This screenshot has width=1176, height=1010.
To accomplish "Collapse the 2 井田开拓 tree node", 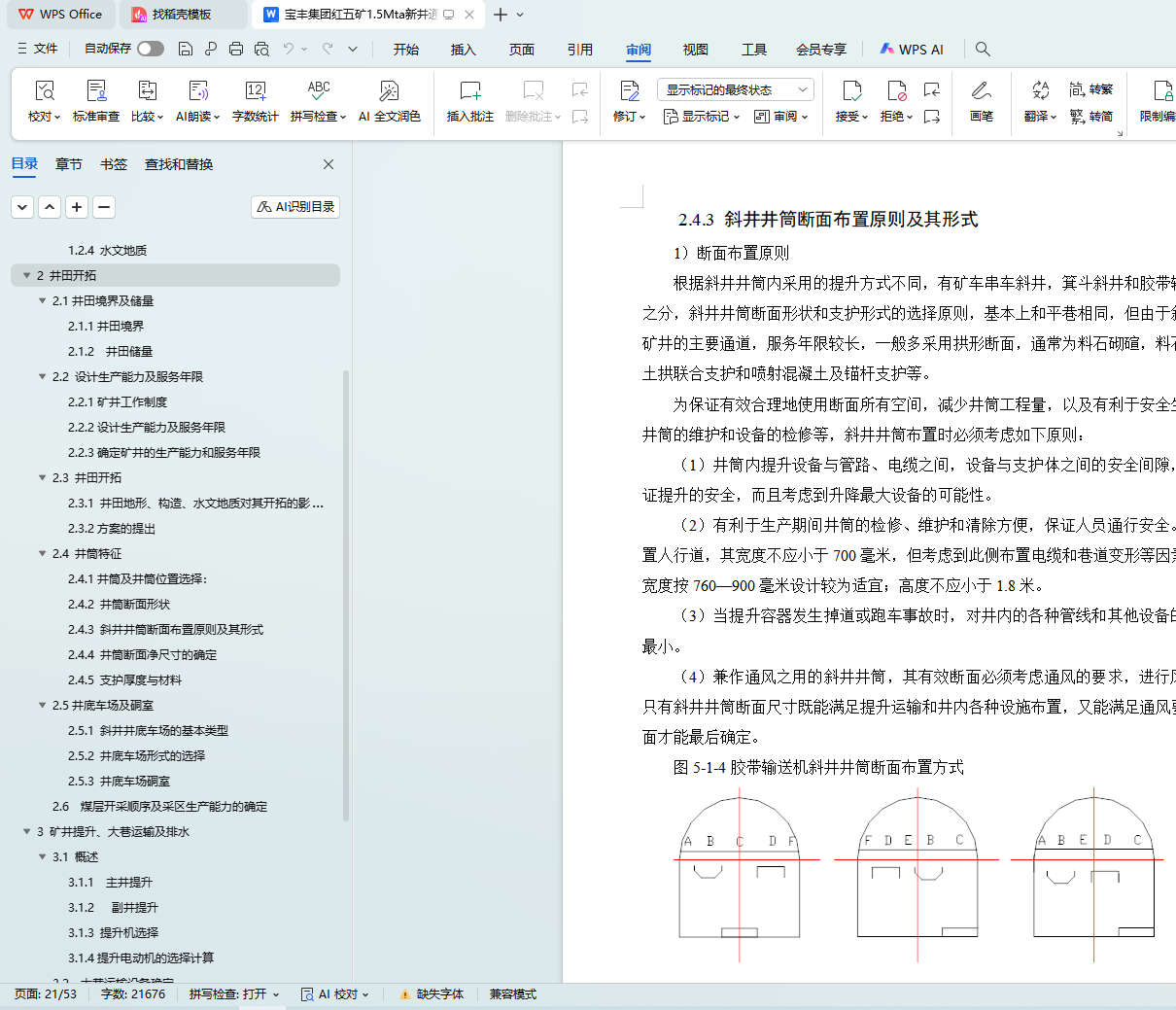I will [26, 275].
